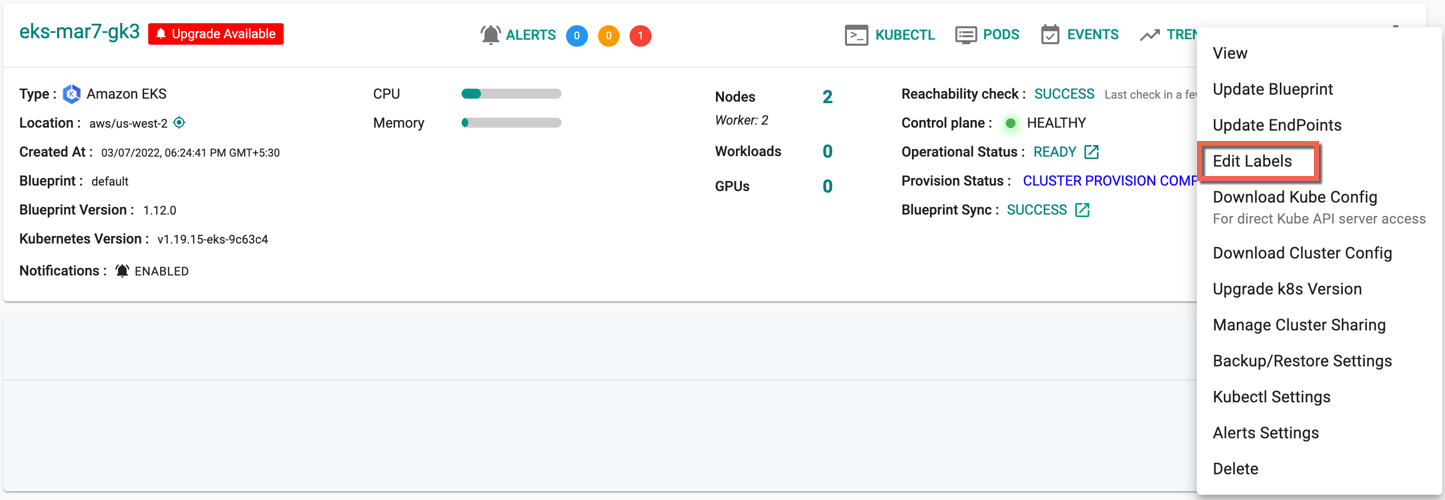This screenshot has height=500, width=1445.
Task: Click the Created At timestamp 03/07/2022
Action: click(190, 153)
